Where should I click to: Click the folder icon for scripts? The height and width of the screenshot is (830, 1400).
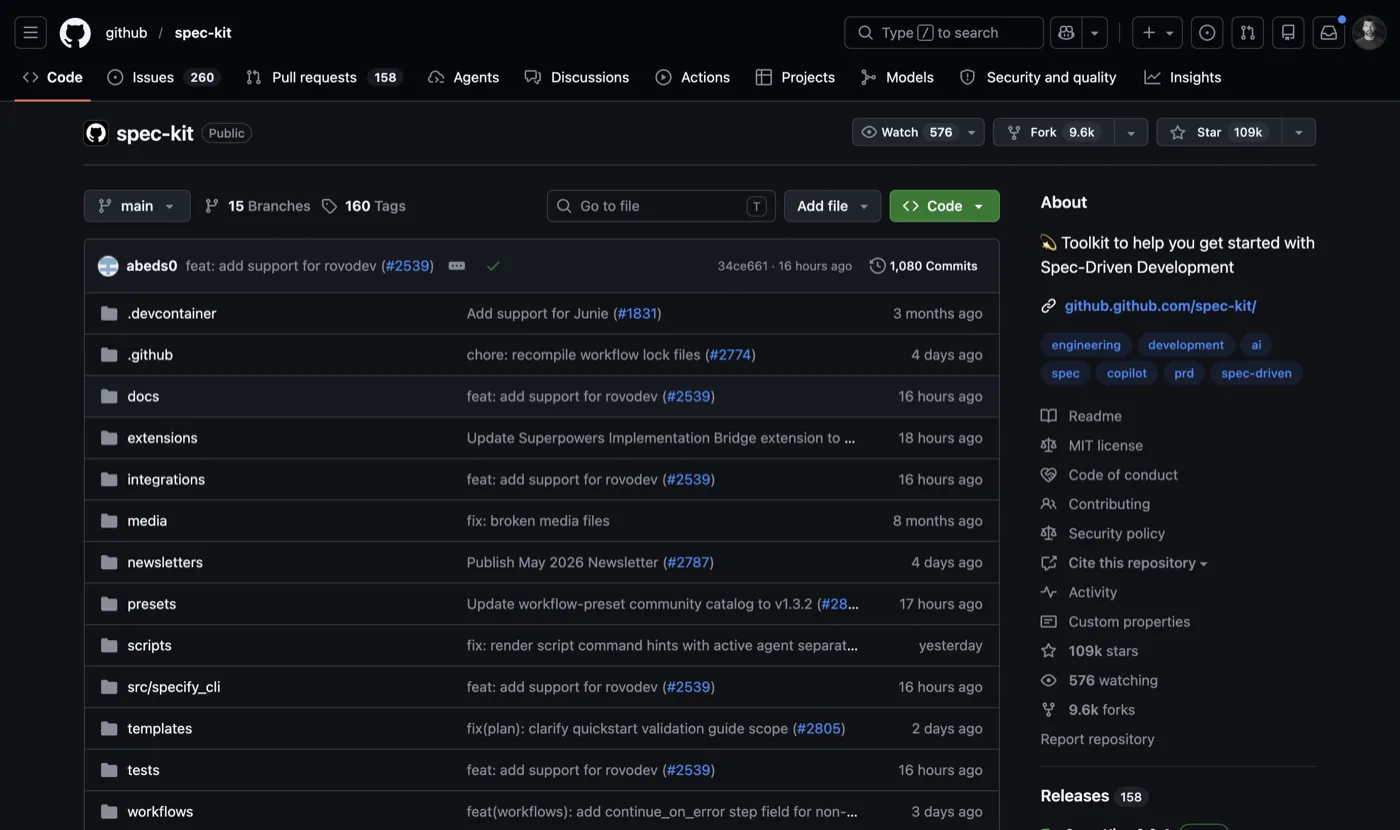[x=109, y=646]
